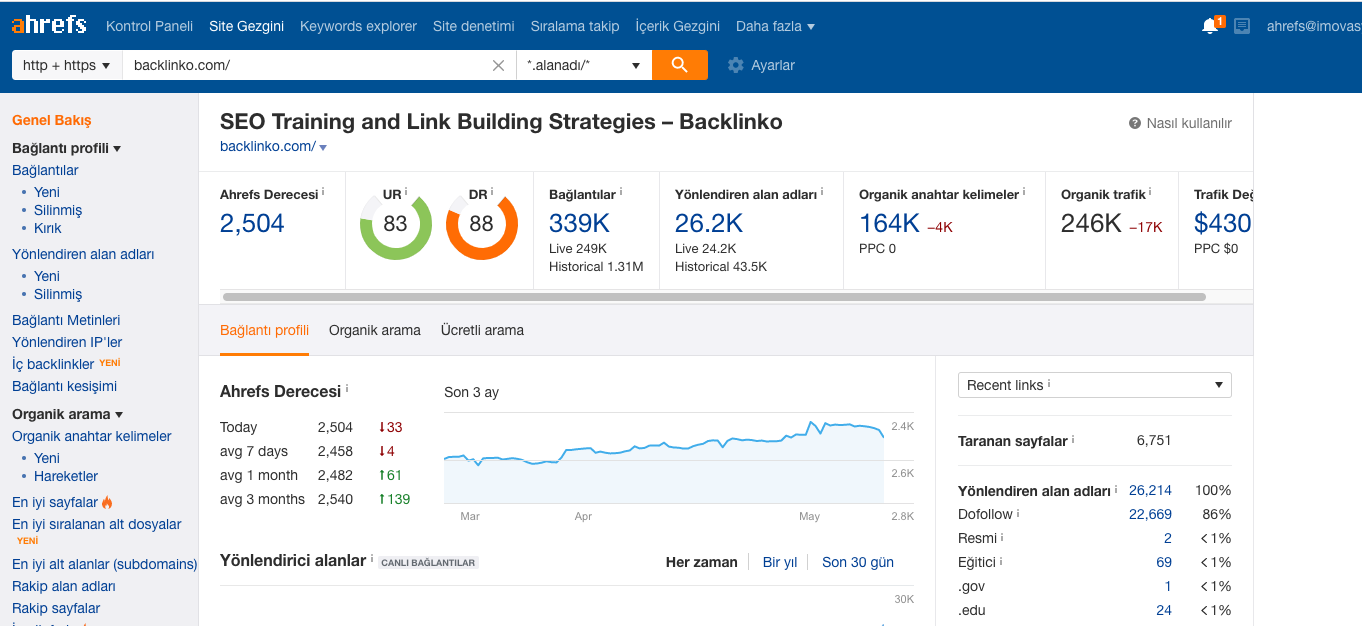This screenshot has width=1362, height=626.
Task: Select the Bir yıl time range
Action: tap(780, 562)
